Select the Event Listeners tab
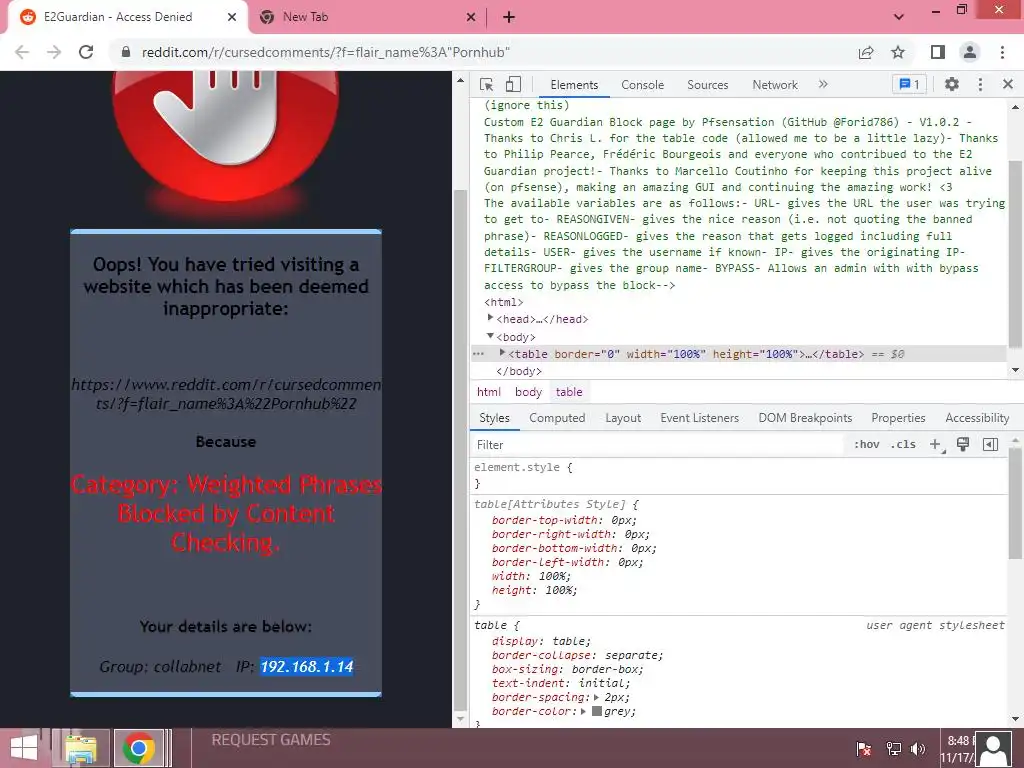The height and width of the screenshot is (768, 1024). pyautogui.click(x=699, y=418)
